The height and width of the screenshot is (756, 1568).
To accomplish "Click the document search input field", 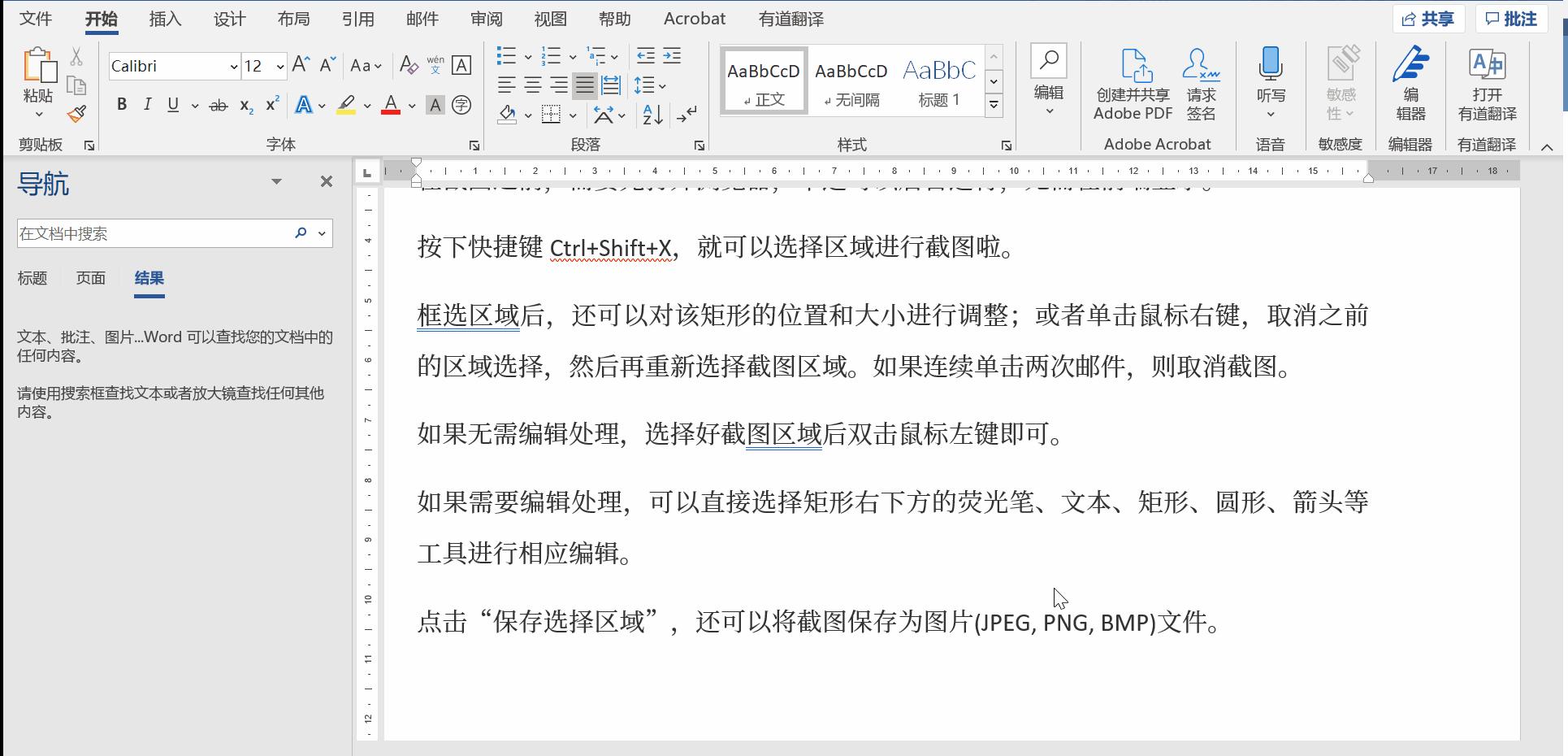I will point(154,233).
